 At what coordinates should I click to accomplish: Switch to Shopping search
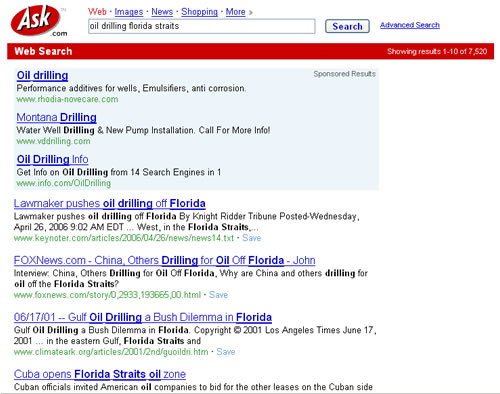pos(199,12)
